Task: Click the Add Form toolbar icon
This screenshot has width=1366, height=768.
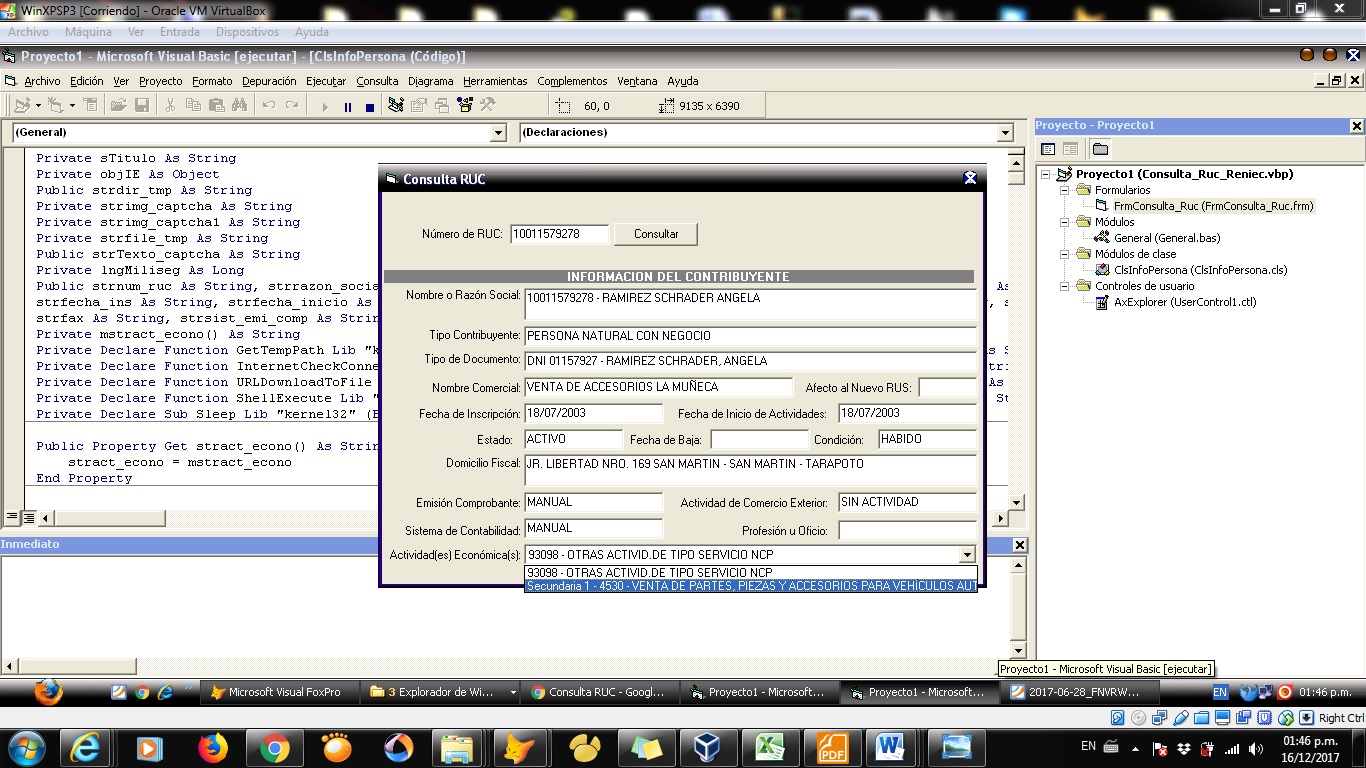Action: click(x=54, y=105)
